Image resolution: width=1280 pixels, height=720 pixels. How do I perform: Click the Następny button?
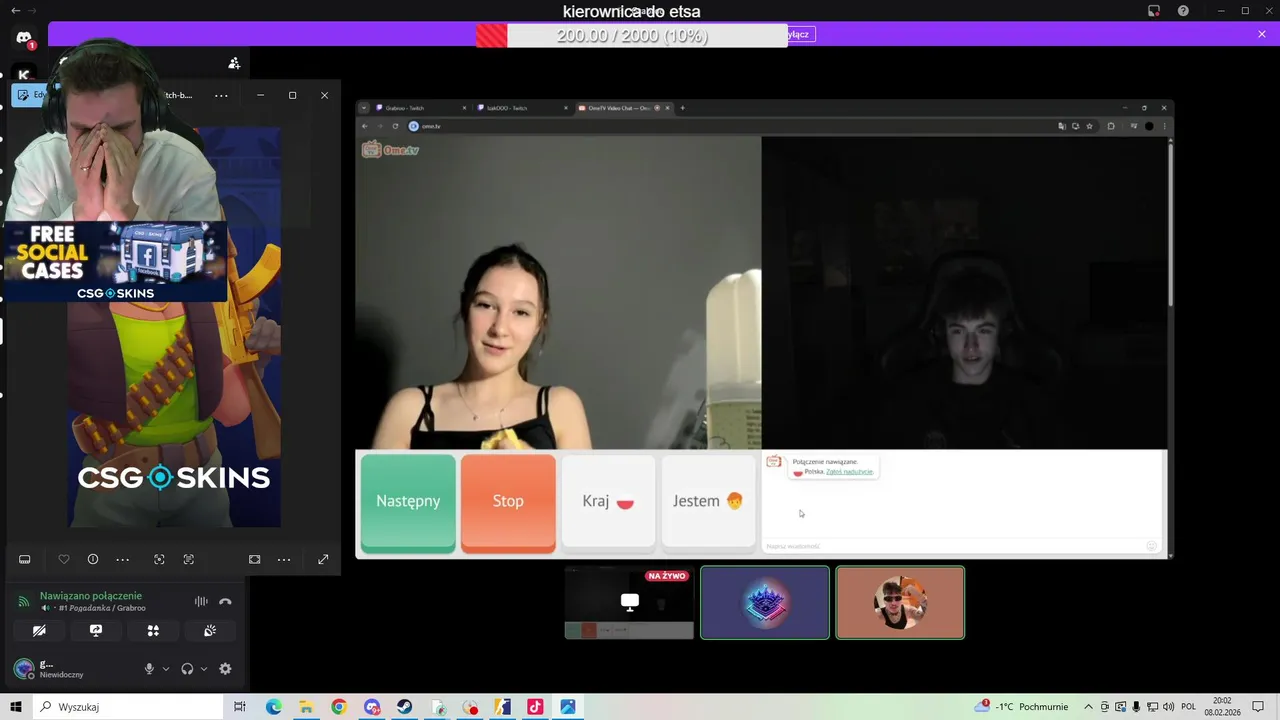[408, 502]
